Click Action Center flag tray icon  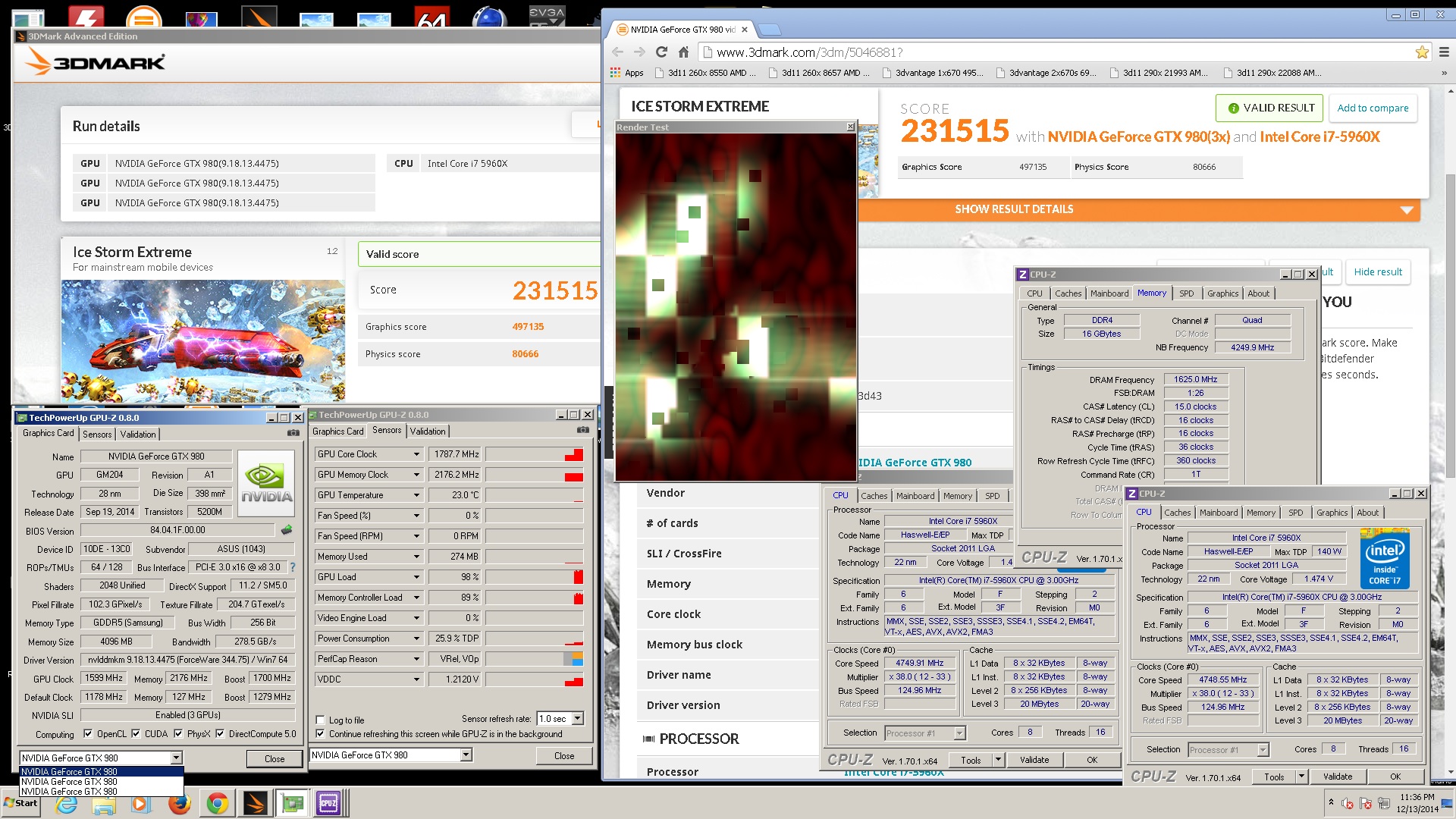point(1366,804)
